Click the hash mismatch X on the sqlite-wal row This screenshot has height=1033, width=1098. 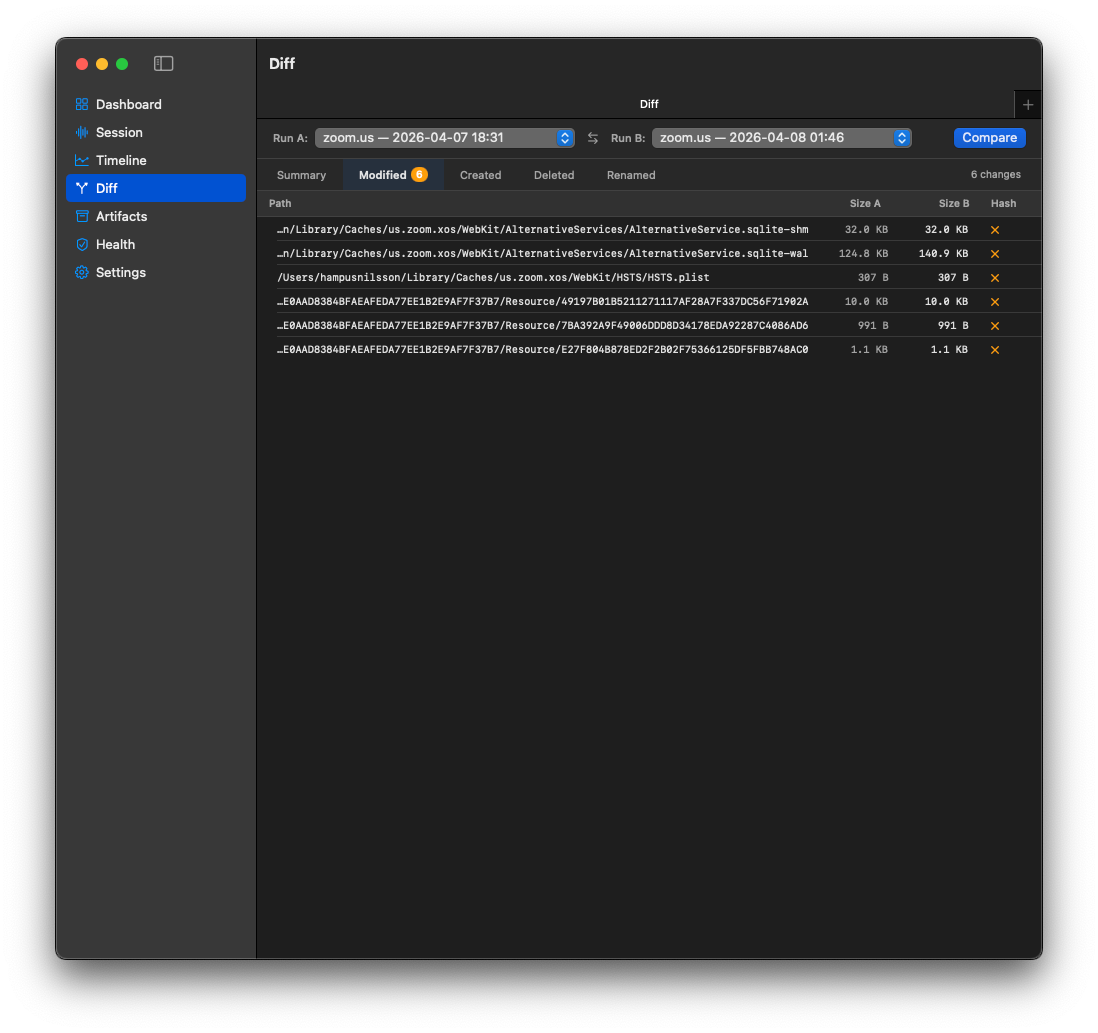pos(994,253)
